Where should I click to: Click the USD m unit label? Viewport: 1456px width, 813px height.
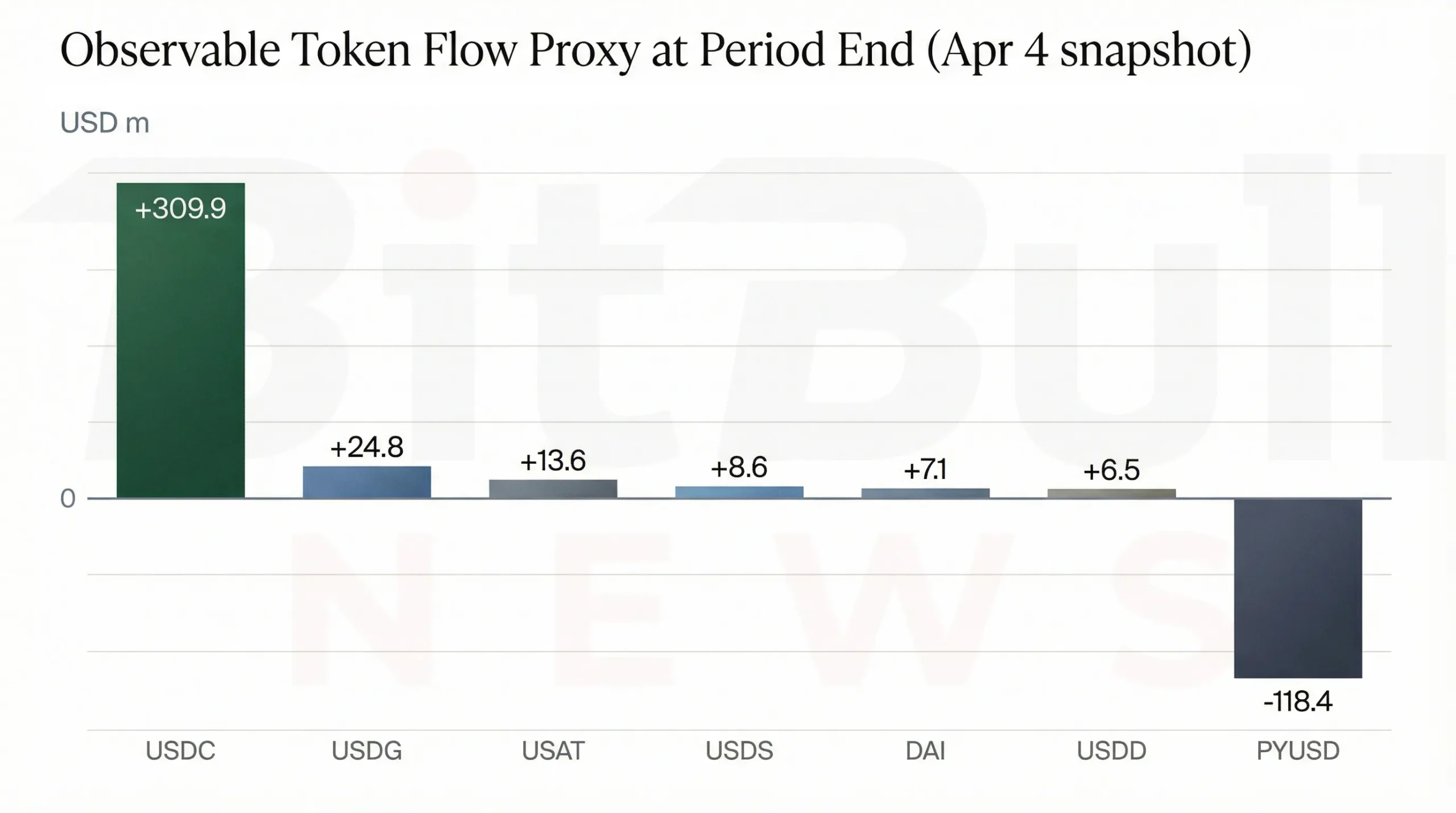point(105,123)
